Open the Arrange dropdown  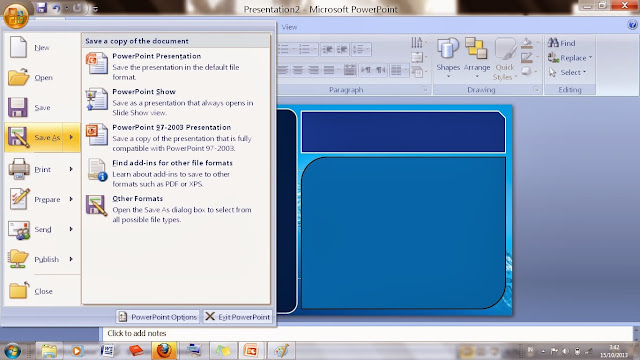tap(476, 59)
